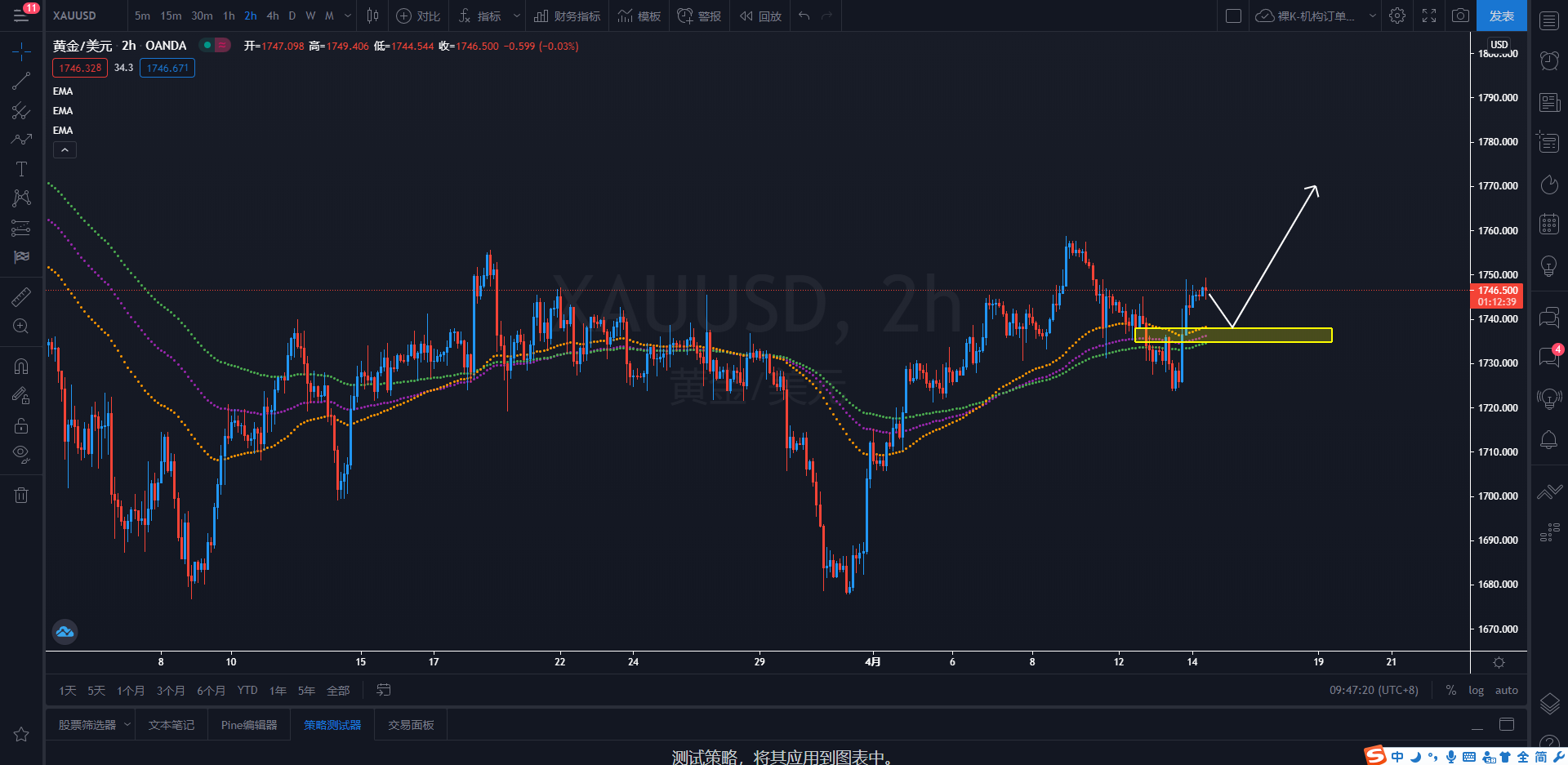Image resolution: width=1568 pixels, height=765 pixels.
Task: Select the 3个月 date range
Action: tap(170, 691)
